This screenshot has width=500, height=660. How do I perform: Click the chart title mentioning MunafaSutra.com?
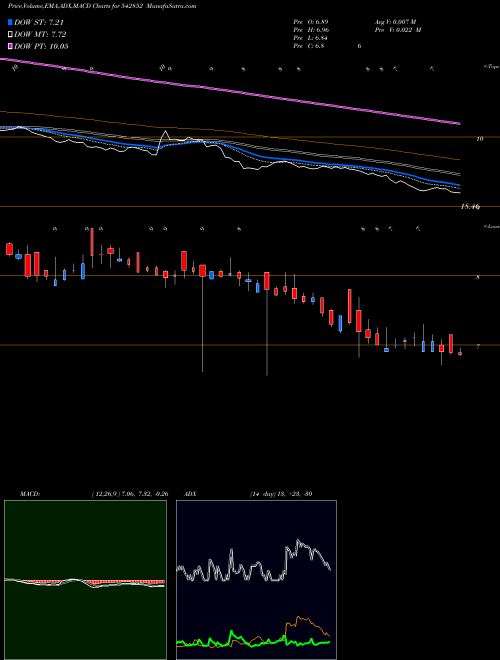point(102,6)
